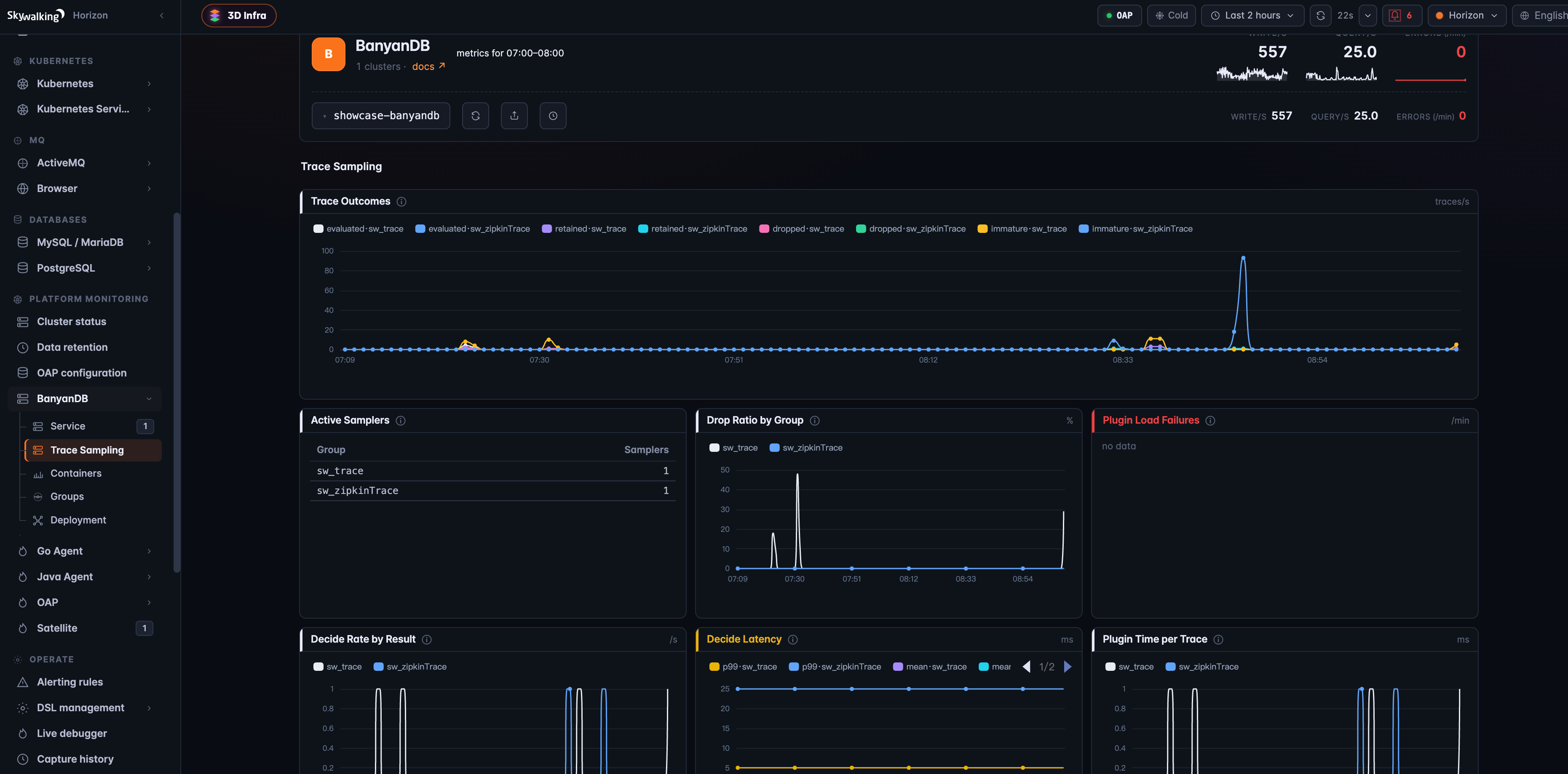This screenshot has width=1568, height=774.
Task: Toggle p99·sw_trace in Decide Latency legend
Action: [743, 667]
